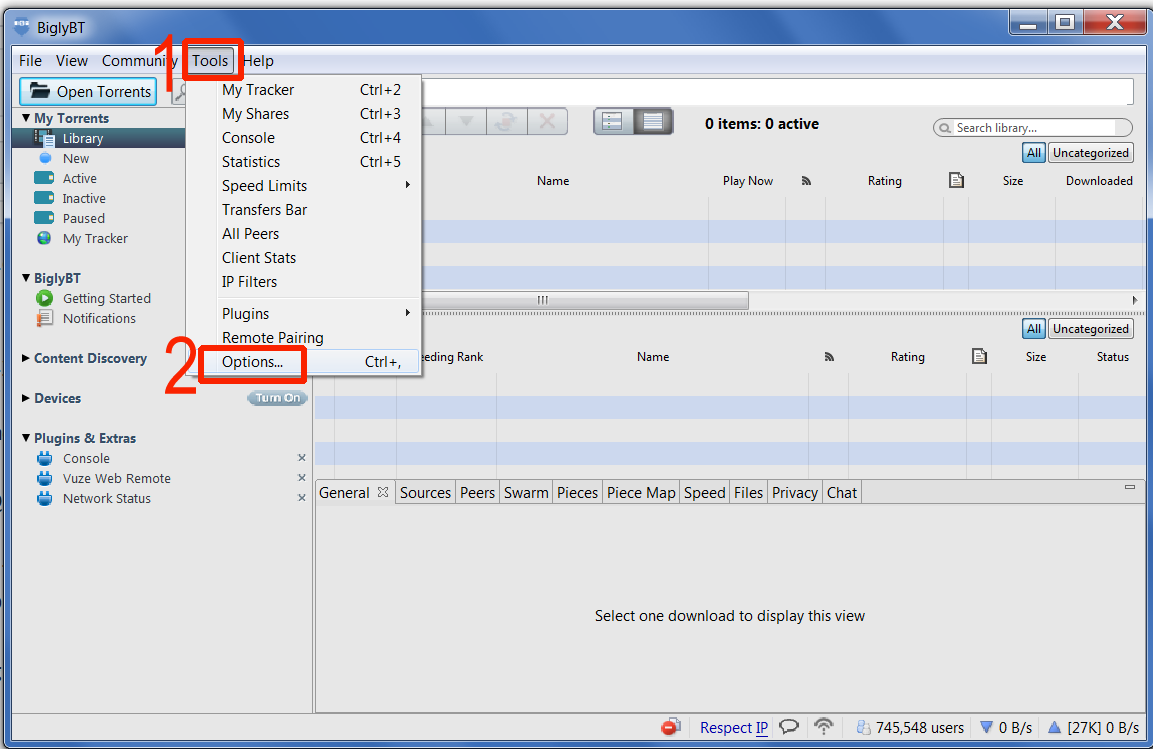Expand the Devices section
Viewport: 1153px width, 749px height.
click(x=26, y=398)
